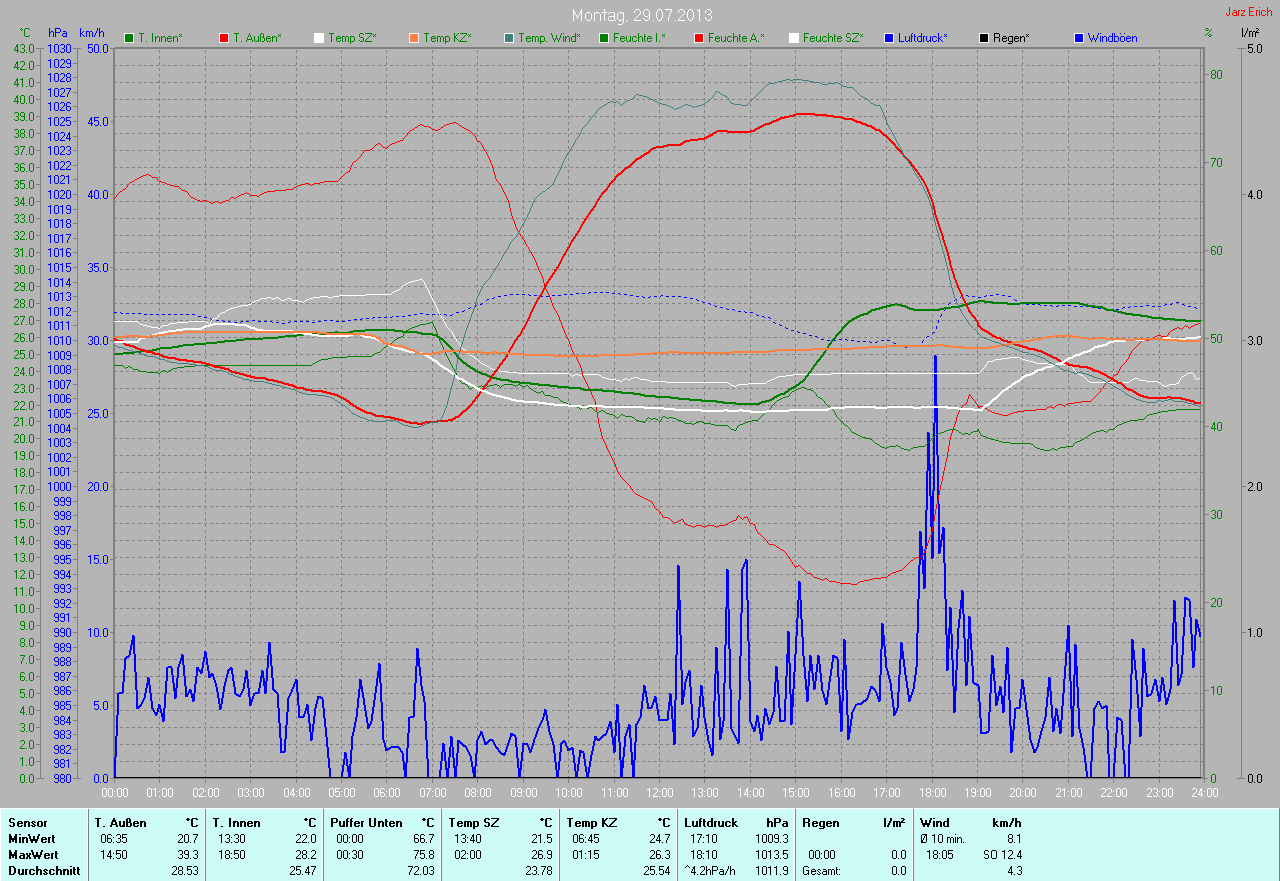
Task: Select the Windböen legend label
Action: coord(1112,38)
